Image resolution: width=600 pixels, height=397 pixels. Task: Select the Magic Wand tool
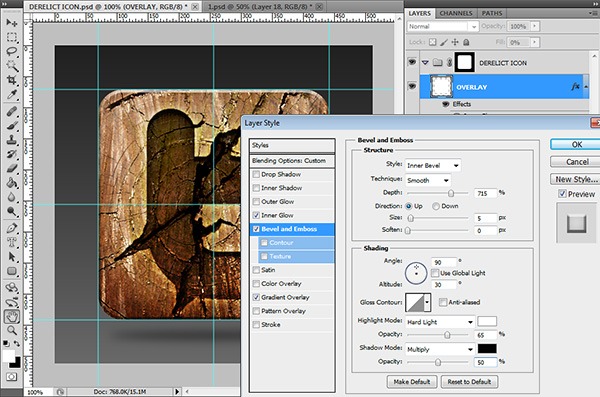pyautogui.click(x=11, y=66)
